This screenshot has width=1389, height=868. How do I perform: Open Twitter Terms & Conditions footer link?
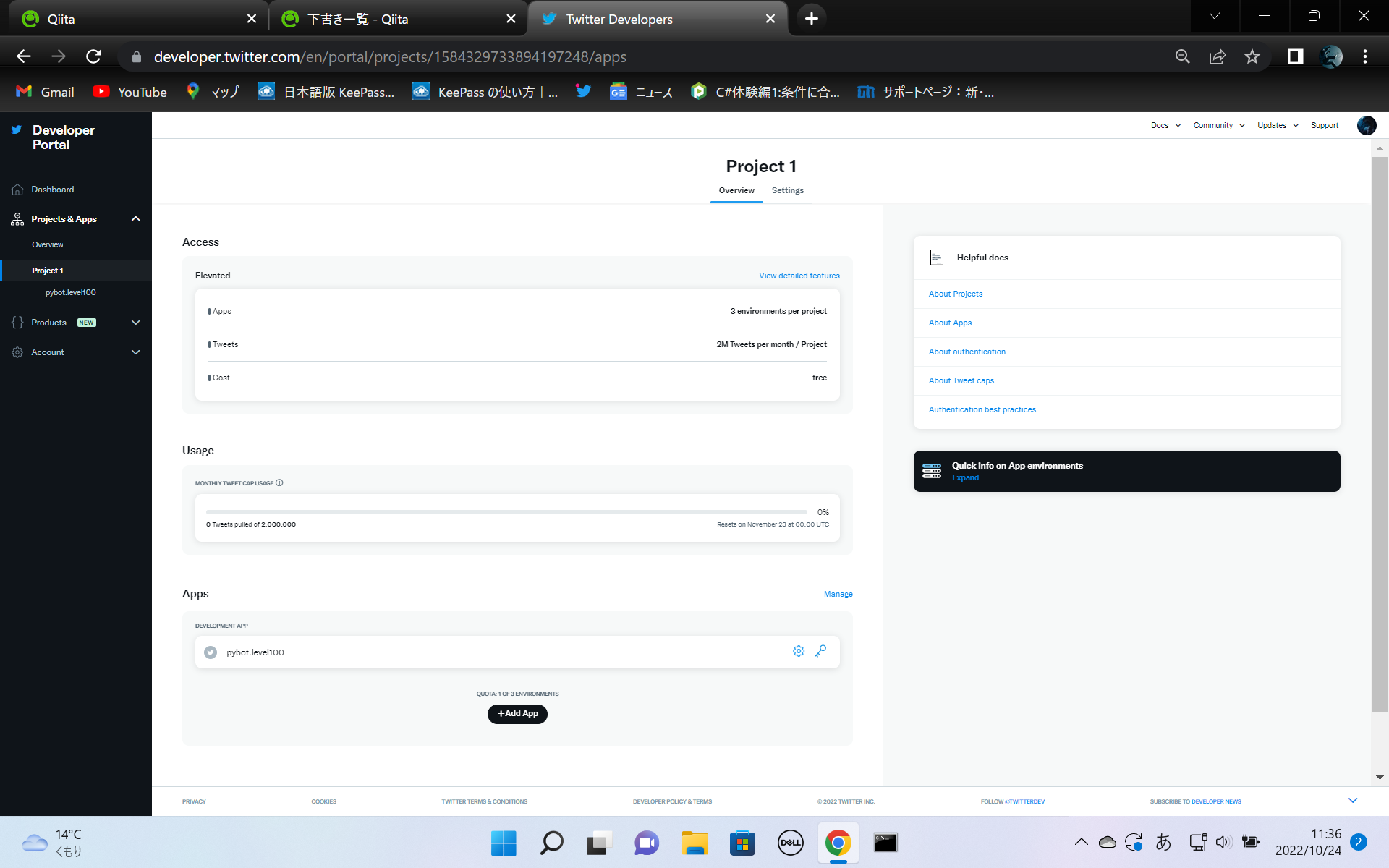point(484,801)
